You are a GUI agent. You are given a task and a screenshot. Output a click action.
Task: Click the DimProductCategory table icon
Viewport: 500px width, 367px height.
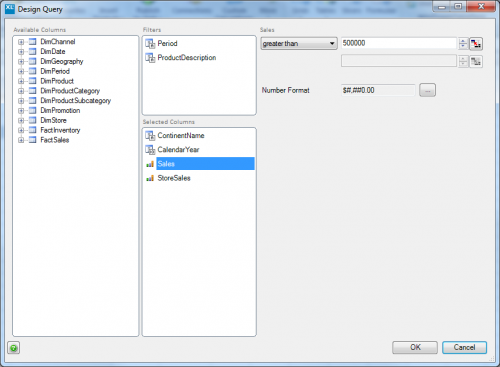click(x=32, y=91)
